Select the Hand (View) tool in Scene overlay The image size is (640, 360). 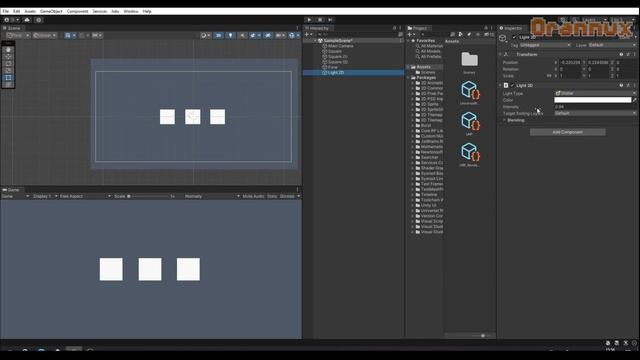[x=8, y=50]
